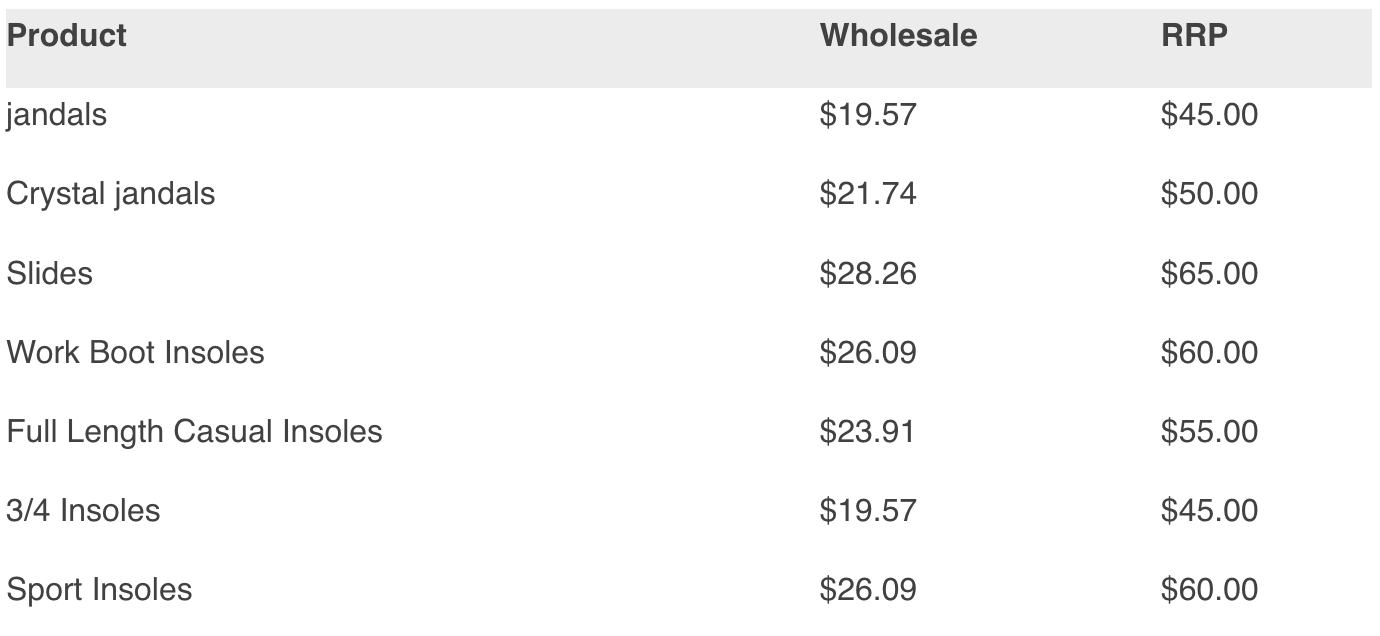The height and width of the screenshot is (636, 1380).
Task: Select the Full Length Casual Insoles cell
Action: [195, 431]
